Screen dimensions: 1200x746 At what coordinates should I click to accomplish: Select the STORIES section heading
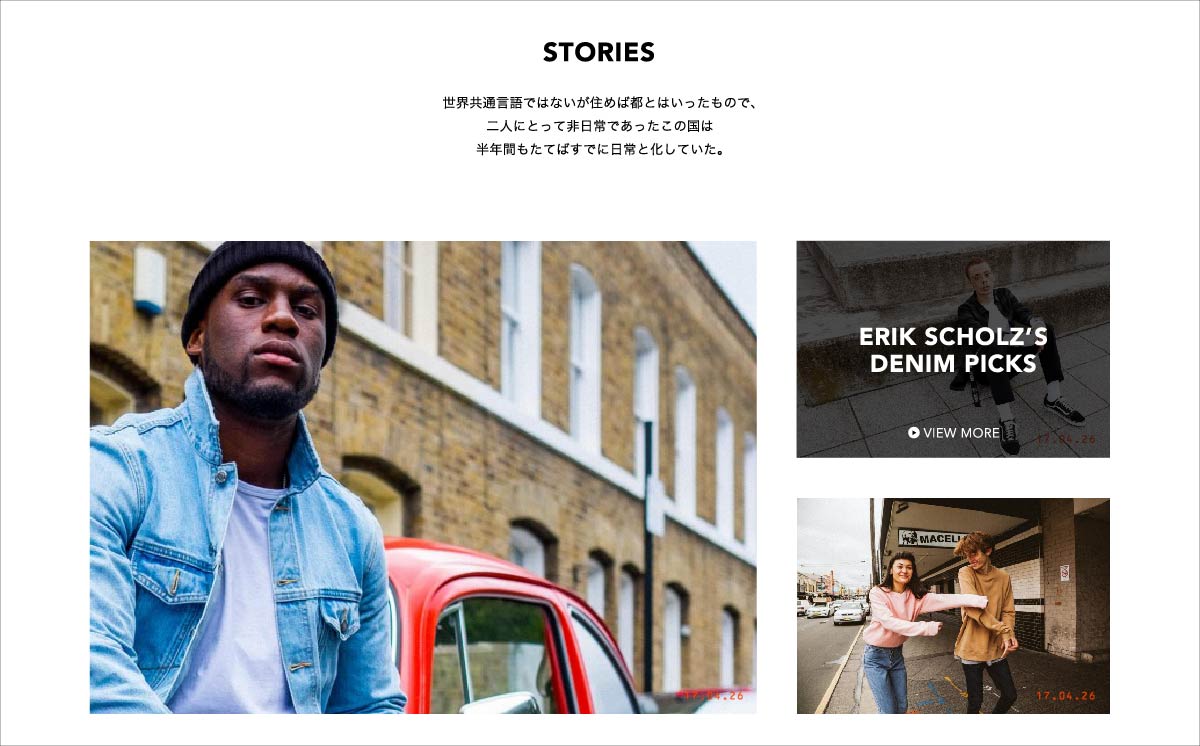599,52
